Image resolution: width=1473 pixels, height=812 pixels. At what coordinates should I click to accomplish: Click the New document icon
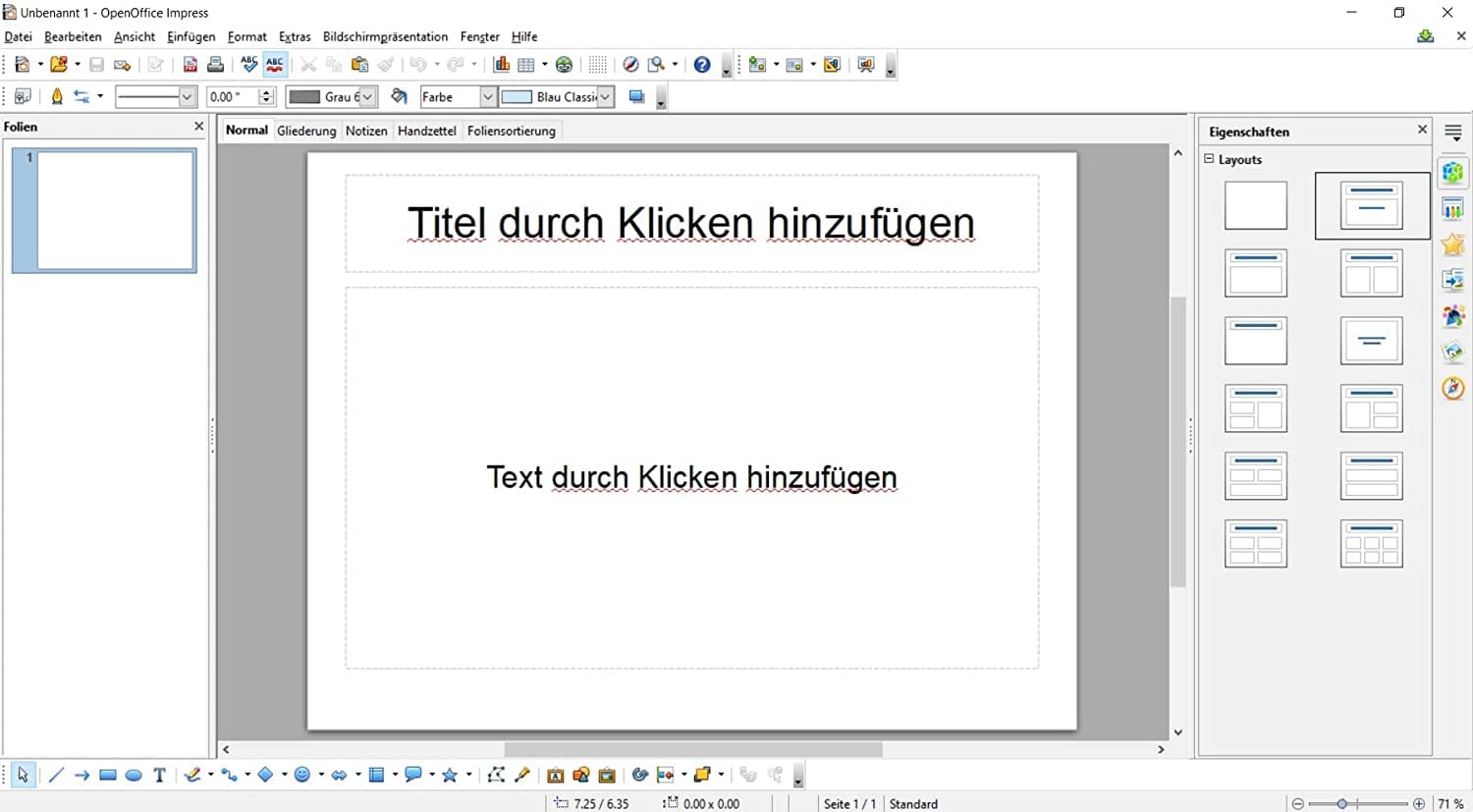point(22,65)
